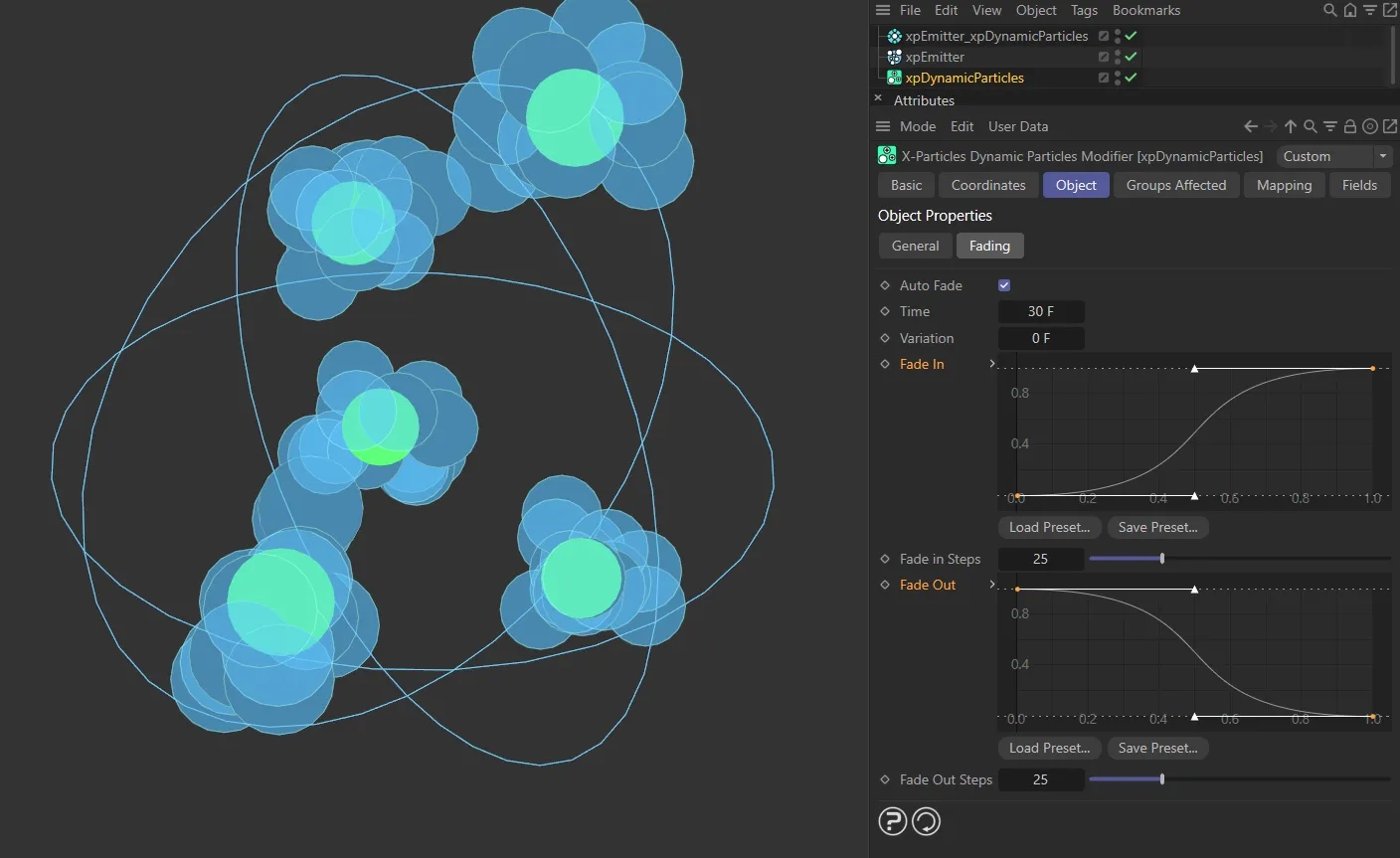Toggle the enable checkmark on xpDynamicParticles
The width and height of the screenshot is (1400, 858).
pos(1130,78)
